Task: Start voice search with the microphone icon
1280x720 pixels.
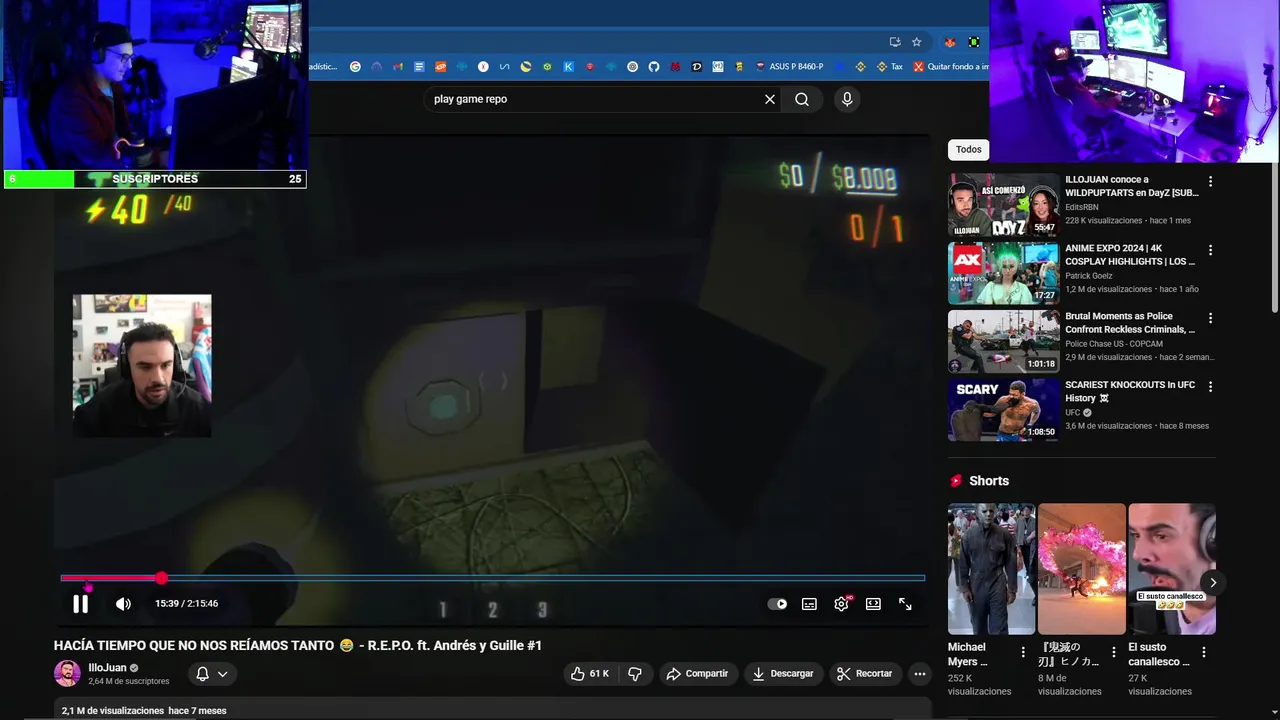Action: tap(847, 99)
